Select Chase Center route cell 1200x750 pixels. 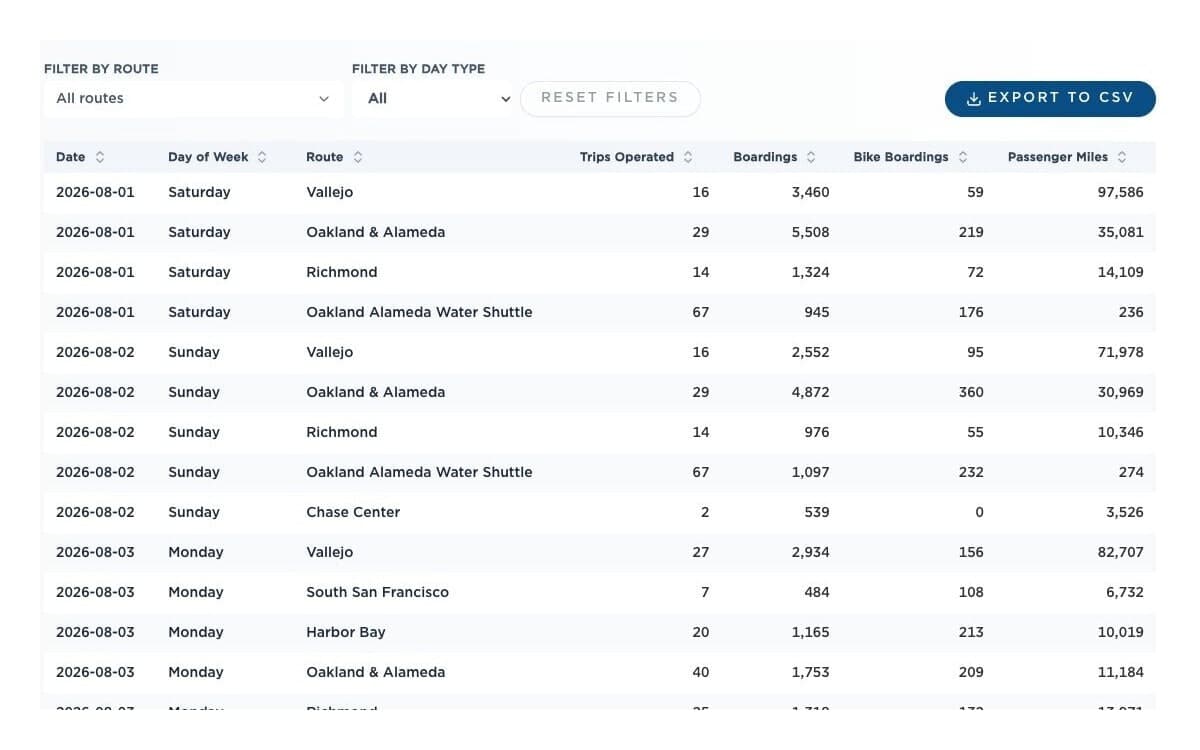353,512
